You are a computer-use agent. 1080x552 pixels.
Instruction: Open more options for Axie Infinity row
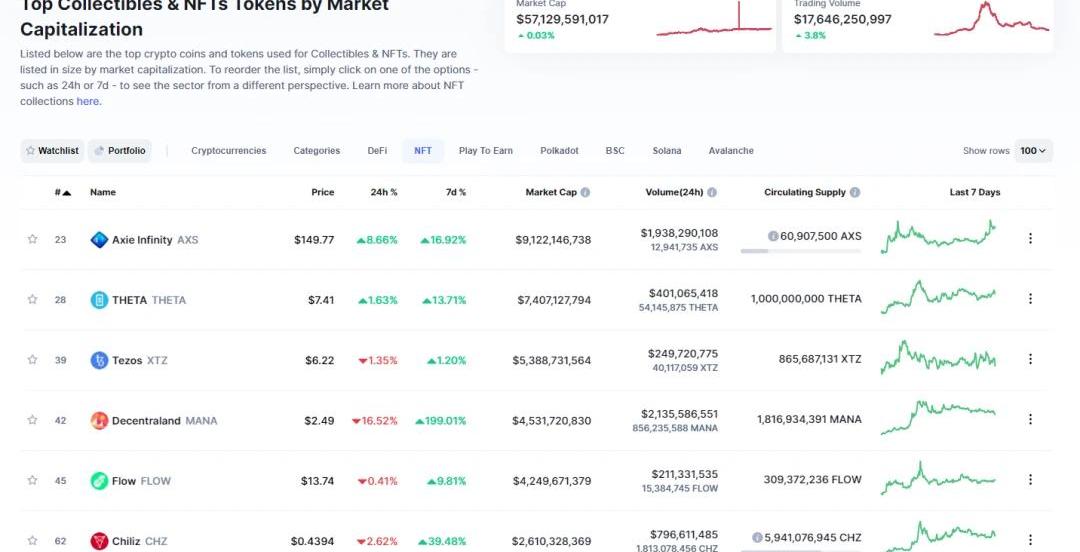(1030, 238)
